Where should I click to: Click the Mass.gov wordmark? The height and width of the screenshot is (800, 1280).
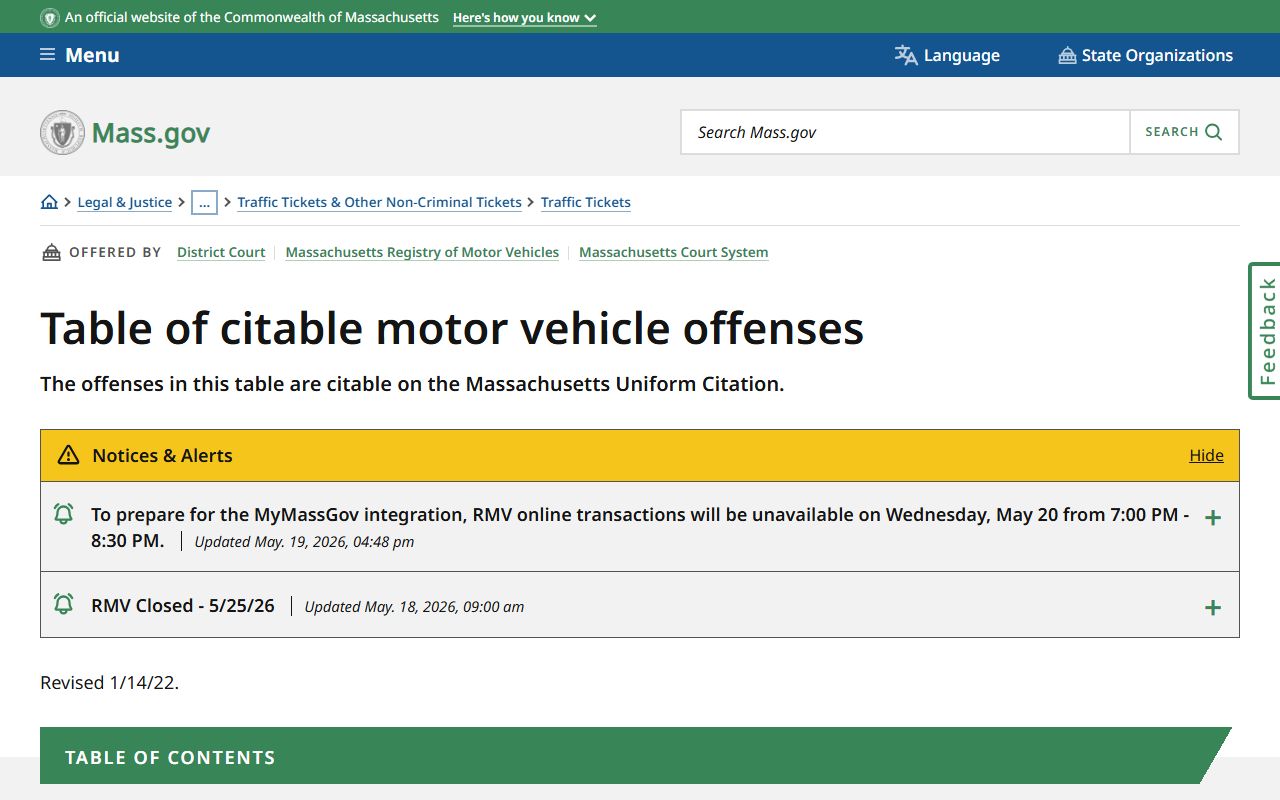pos(151,133)
